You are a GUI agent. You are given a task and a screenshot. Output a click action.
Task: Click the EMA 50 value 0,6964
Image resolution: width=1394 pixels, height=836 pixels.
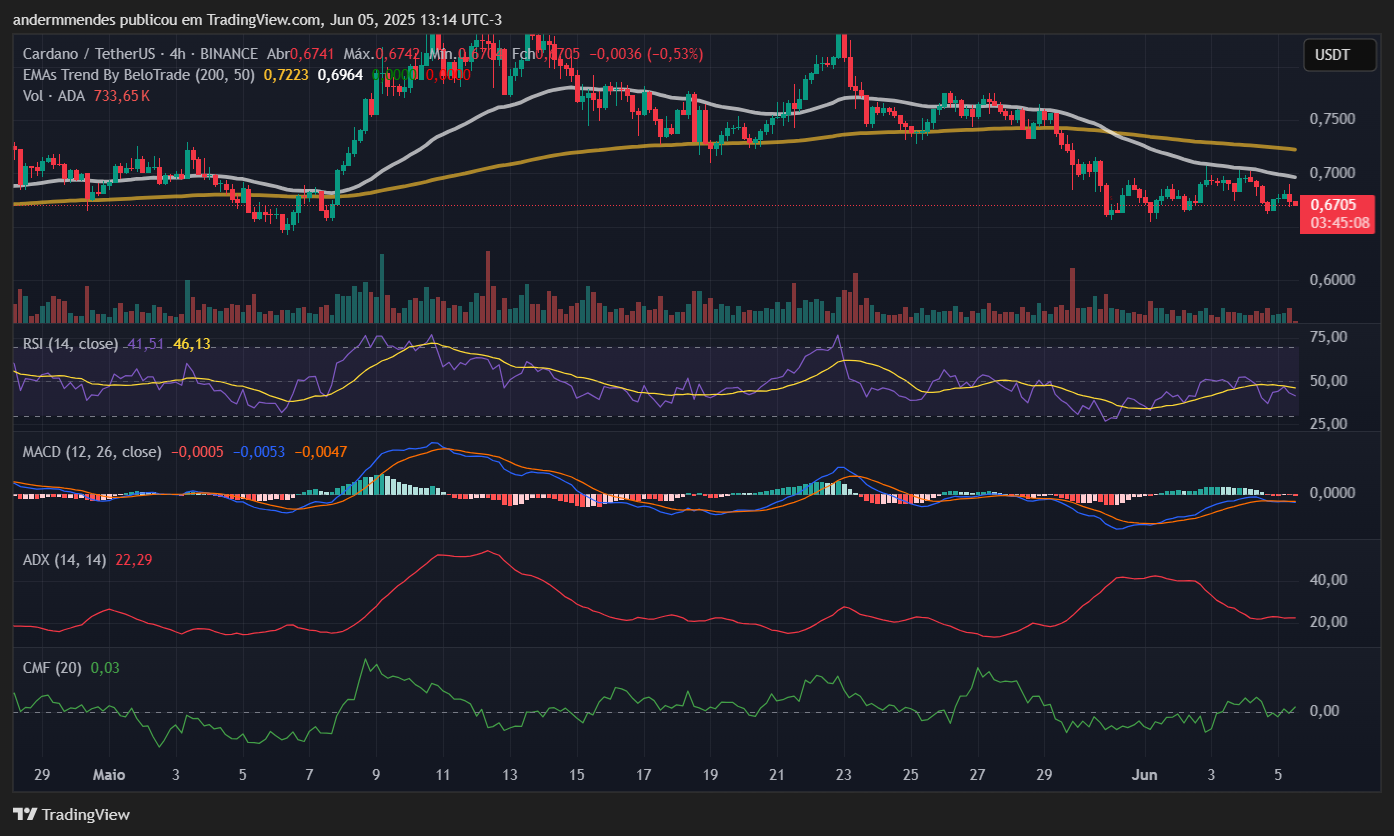pyautogui.click(x=340, y=75)
